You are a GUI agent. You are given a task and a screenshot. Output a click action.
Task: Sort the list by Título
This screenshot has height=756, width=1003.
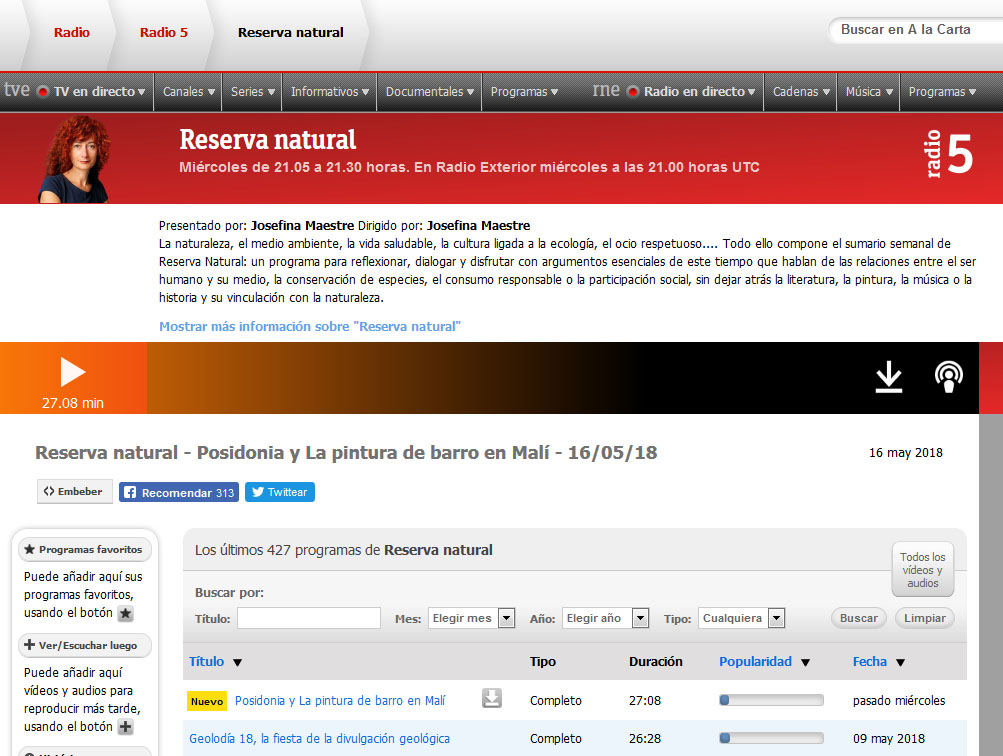(x=215, y=661)
